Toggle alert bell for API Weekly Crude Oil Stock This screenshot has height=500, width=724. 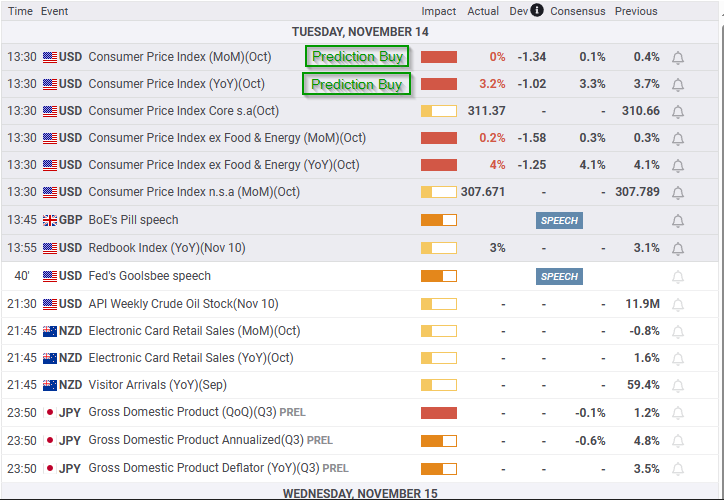tap(677, 305)
